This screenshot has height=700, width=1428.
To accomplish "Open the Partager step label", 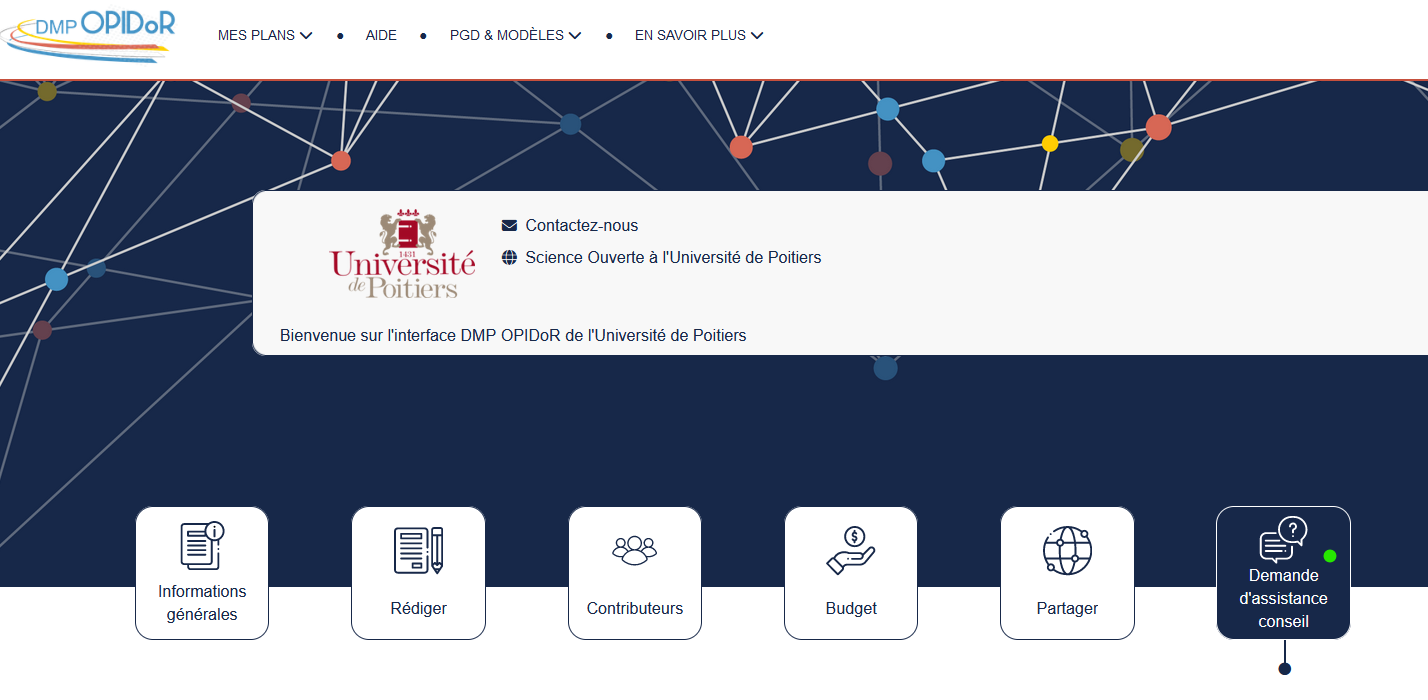I will 1067,608.
